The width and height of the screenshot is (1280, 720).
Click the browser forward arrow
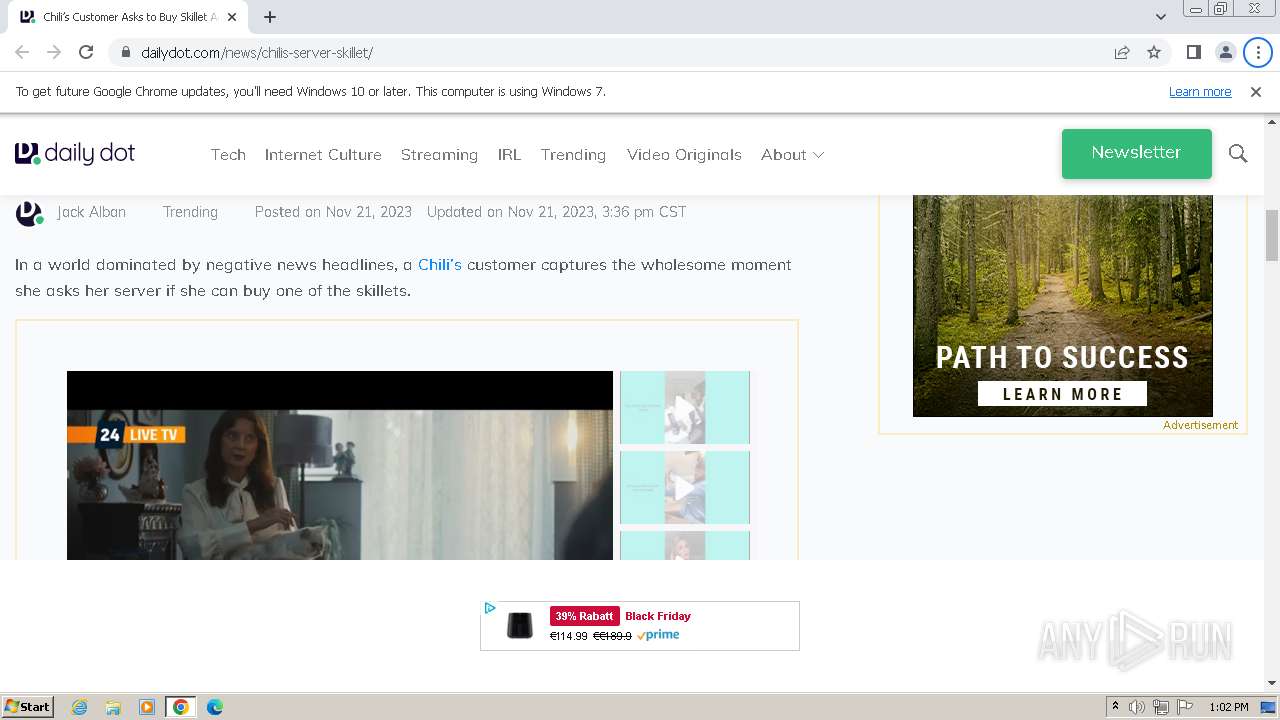pos(54,52)
